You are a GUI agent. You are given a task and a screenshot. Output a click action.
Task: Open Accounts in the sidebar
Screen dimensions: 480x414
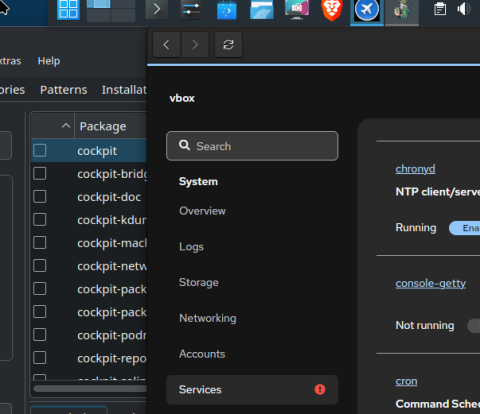[x=202, y=354]
